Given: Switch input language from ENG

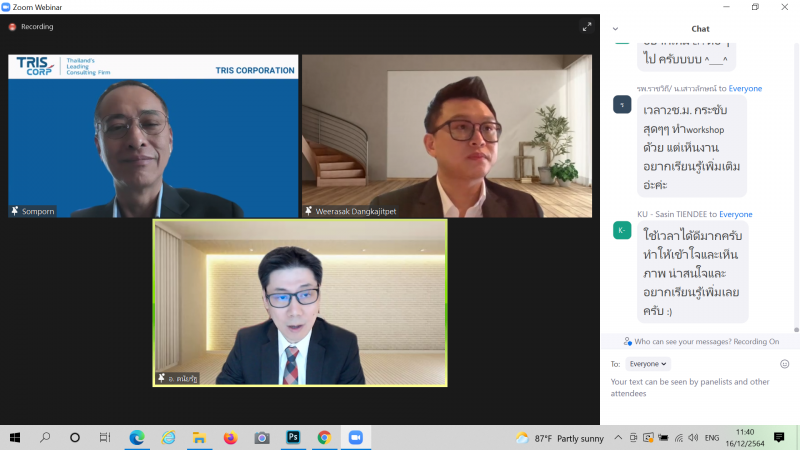Looking at the screenshot, I should (x=712, y=438).
